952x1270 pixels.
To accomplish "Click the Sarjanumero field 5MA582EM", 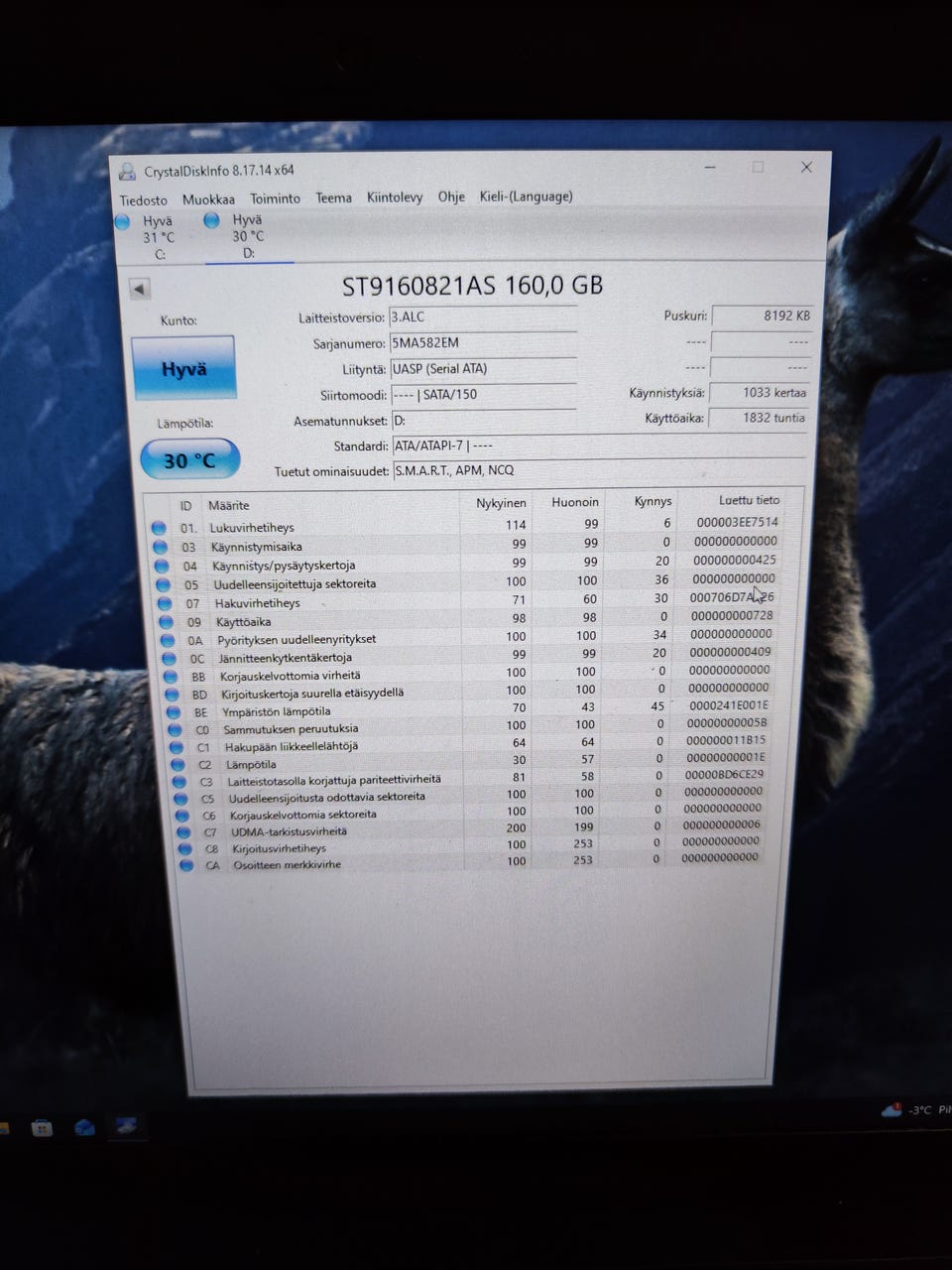I will tap(483, 343).
